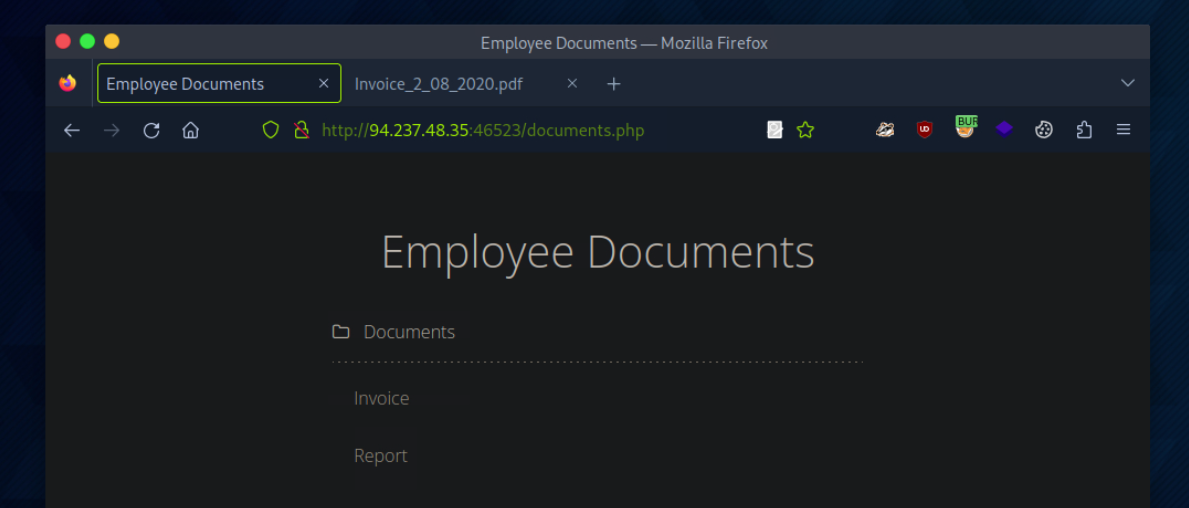The image size is (1189, 508).
Task: Open the Firefox hamburger application menu
Action: [1123, 130]
